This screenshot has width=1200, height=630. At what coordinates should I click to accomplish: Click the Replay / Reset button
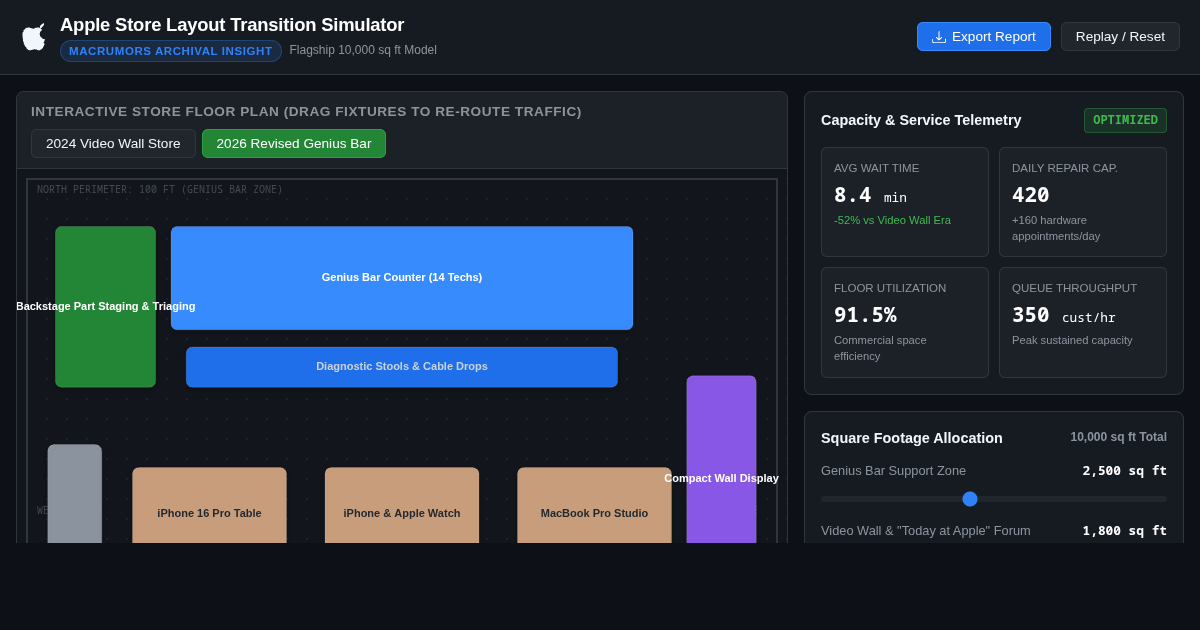[1120, 37]
